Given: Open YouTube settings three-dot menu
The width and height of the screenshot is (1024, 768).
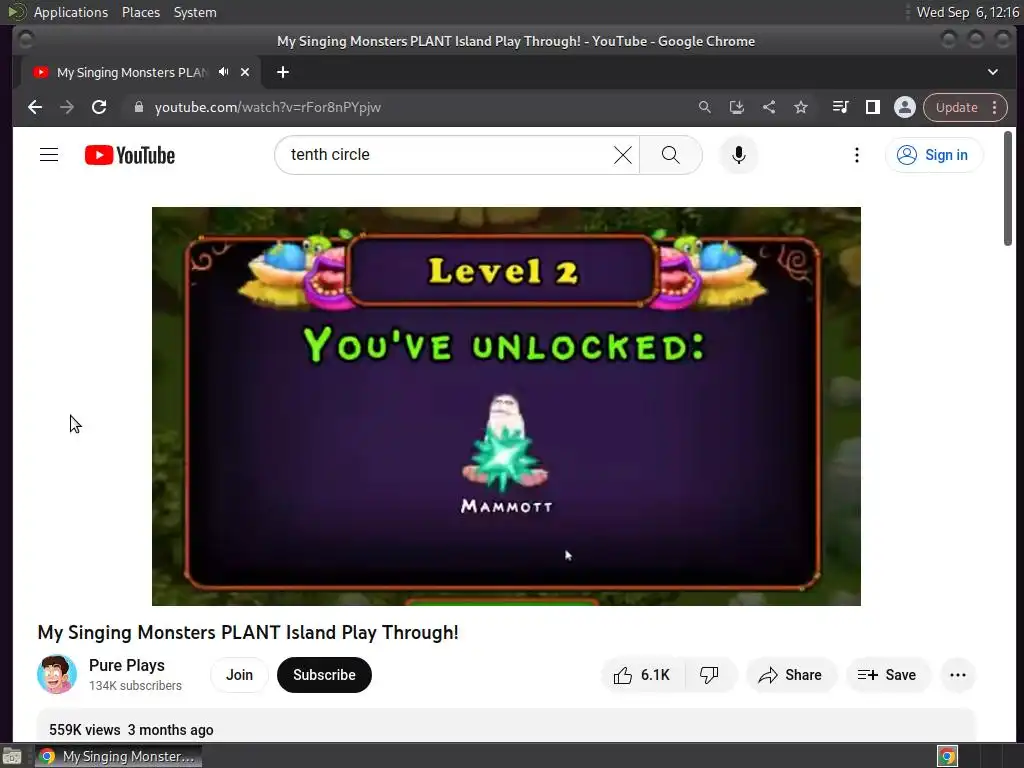Looking at the screenshot, I should click(857, 155).
